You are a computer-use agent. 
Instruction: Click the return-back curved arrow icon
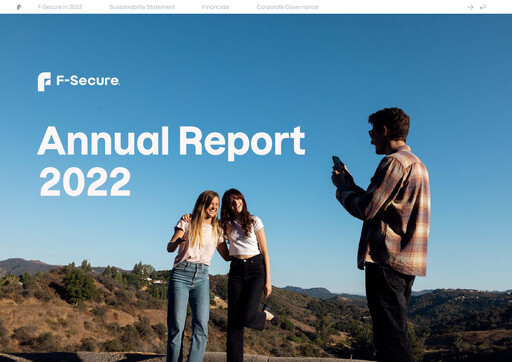coord(483,7)
